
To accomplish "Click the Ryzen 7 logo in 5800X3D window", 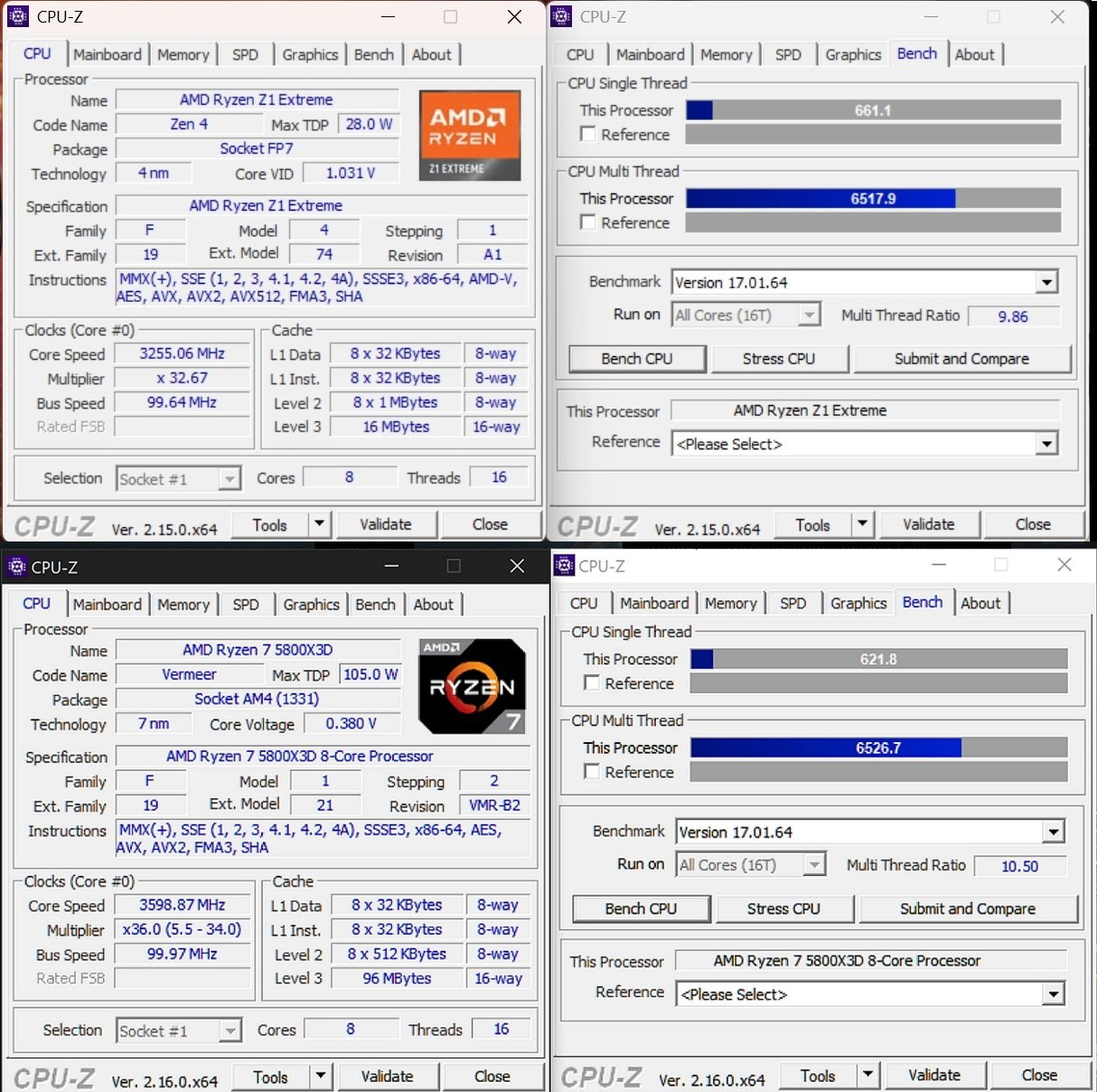I will (x=472, y=686).
